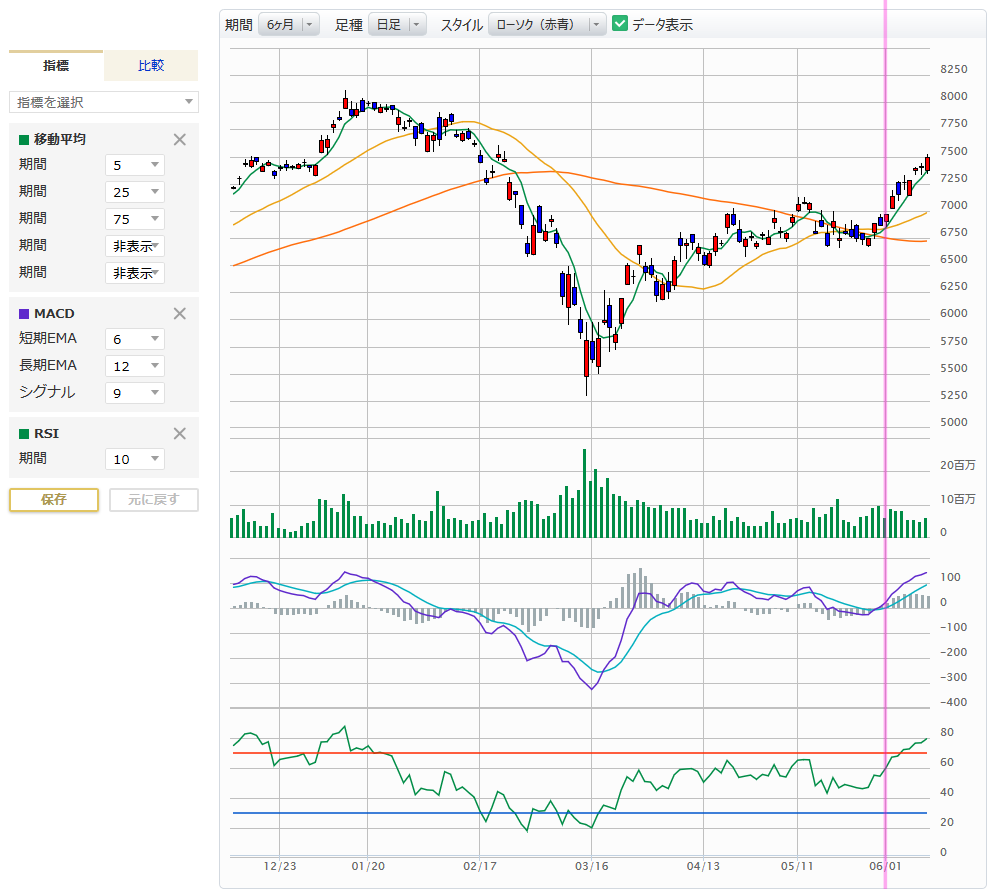Image resolution: width=990 pixels, height=889 pixels.
Task: Open the 足種 日足 dropdown
Action: [397, 25]
